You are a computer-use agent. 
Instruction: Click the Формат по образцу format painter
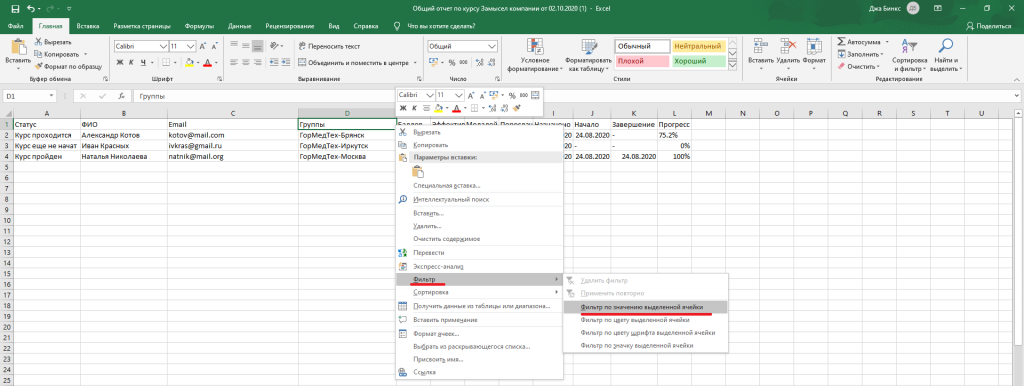(69, 67)
